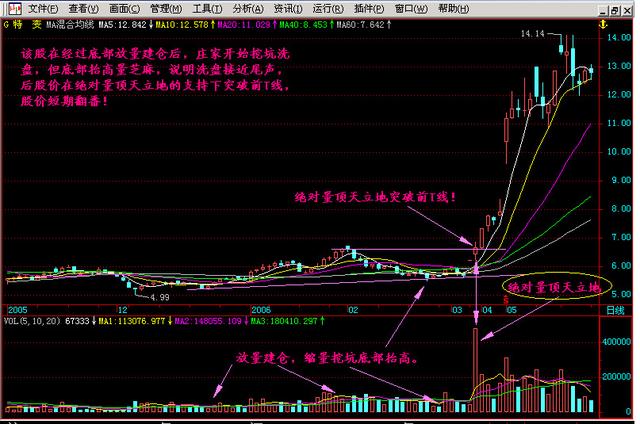Screen dimensions: 640x424
Task: Click the 4.99 low price marker
Action: tap(160, 297)
